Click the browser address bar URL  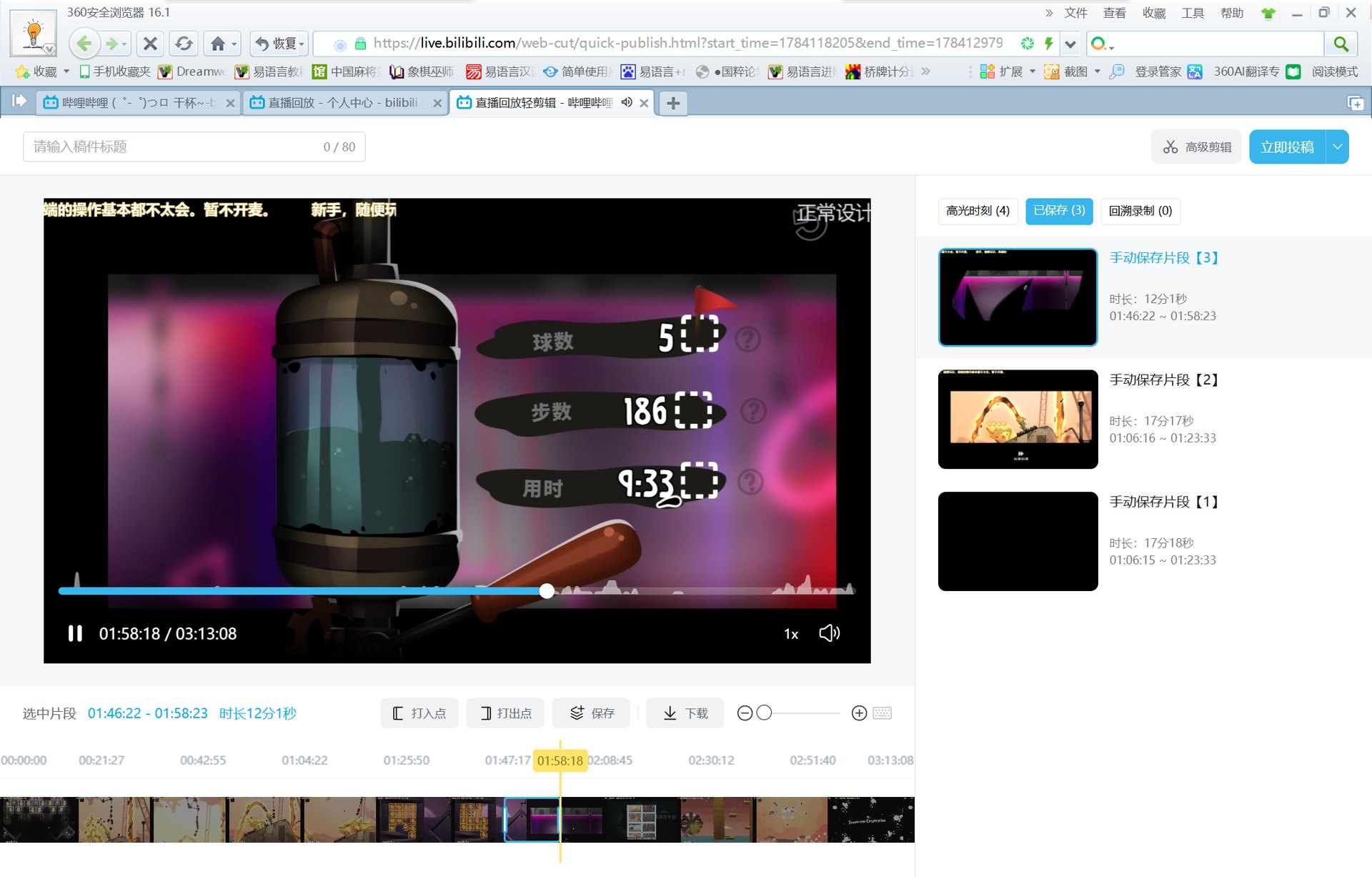pyautogui.click(x=687, y=44)
